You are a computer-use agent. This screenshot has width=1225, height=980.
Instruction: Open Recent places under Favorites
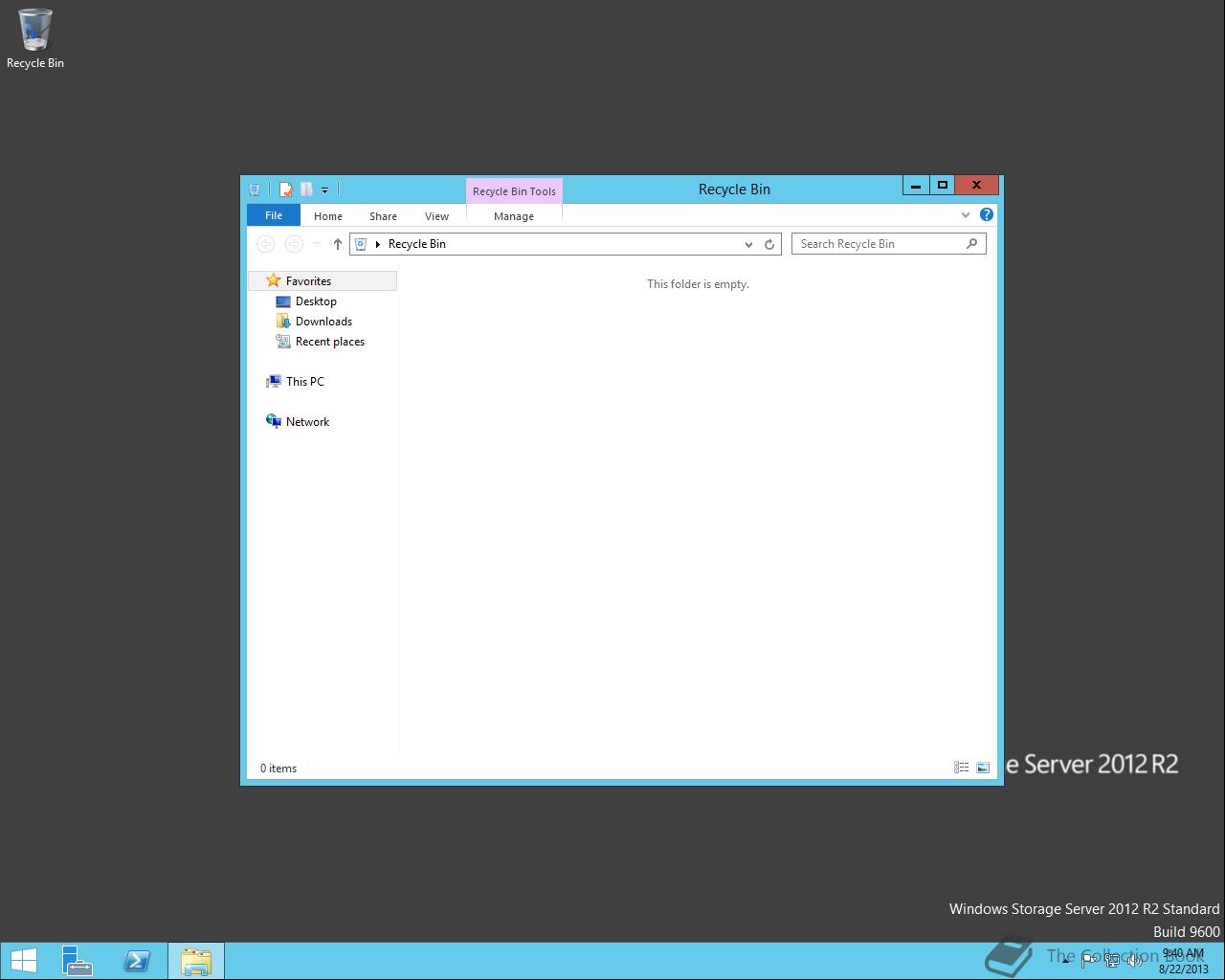coord(330,342)
